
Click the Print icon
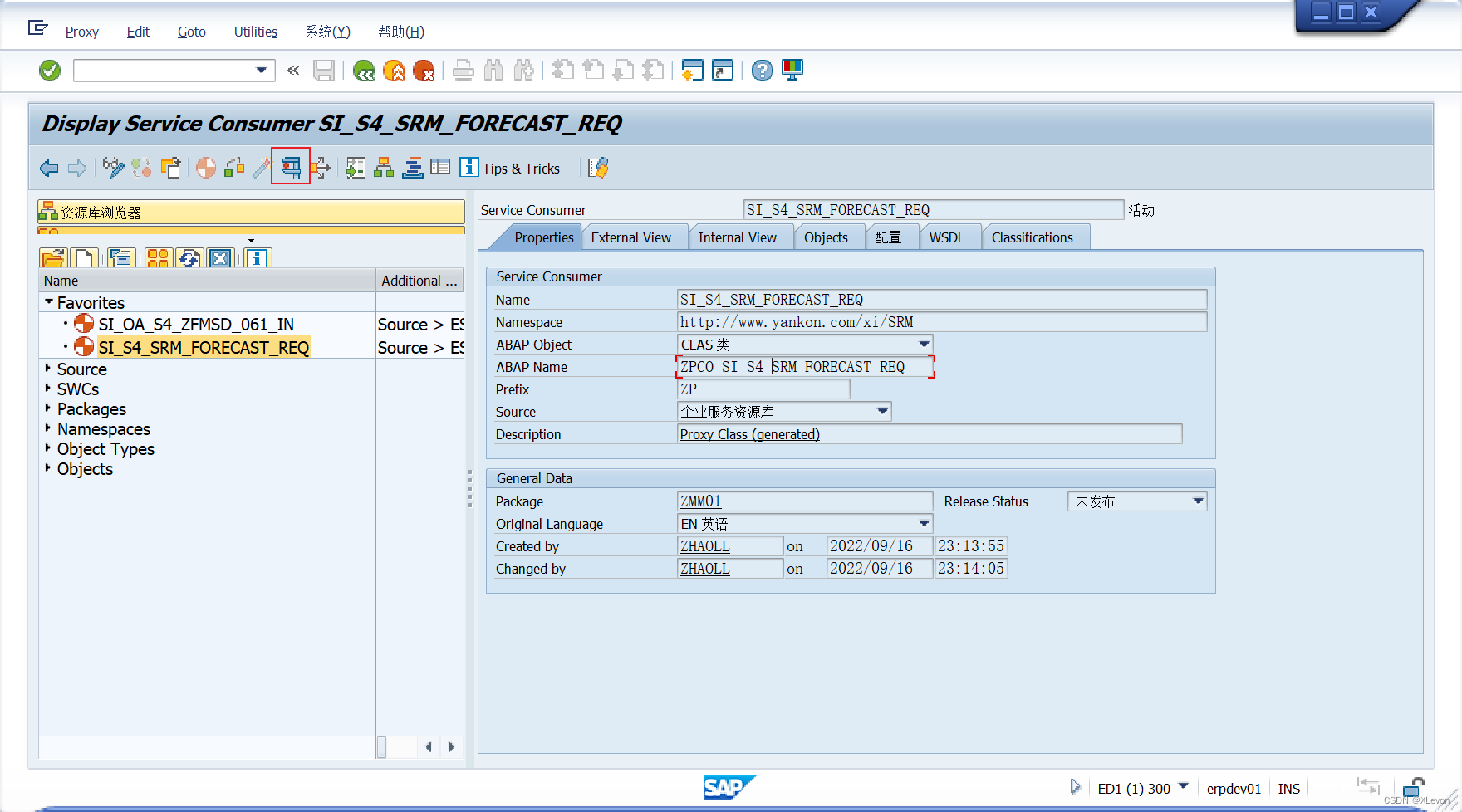(464, 71)
